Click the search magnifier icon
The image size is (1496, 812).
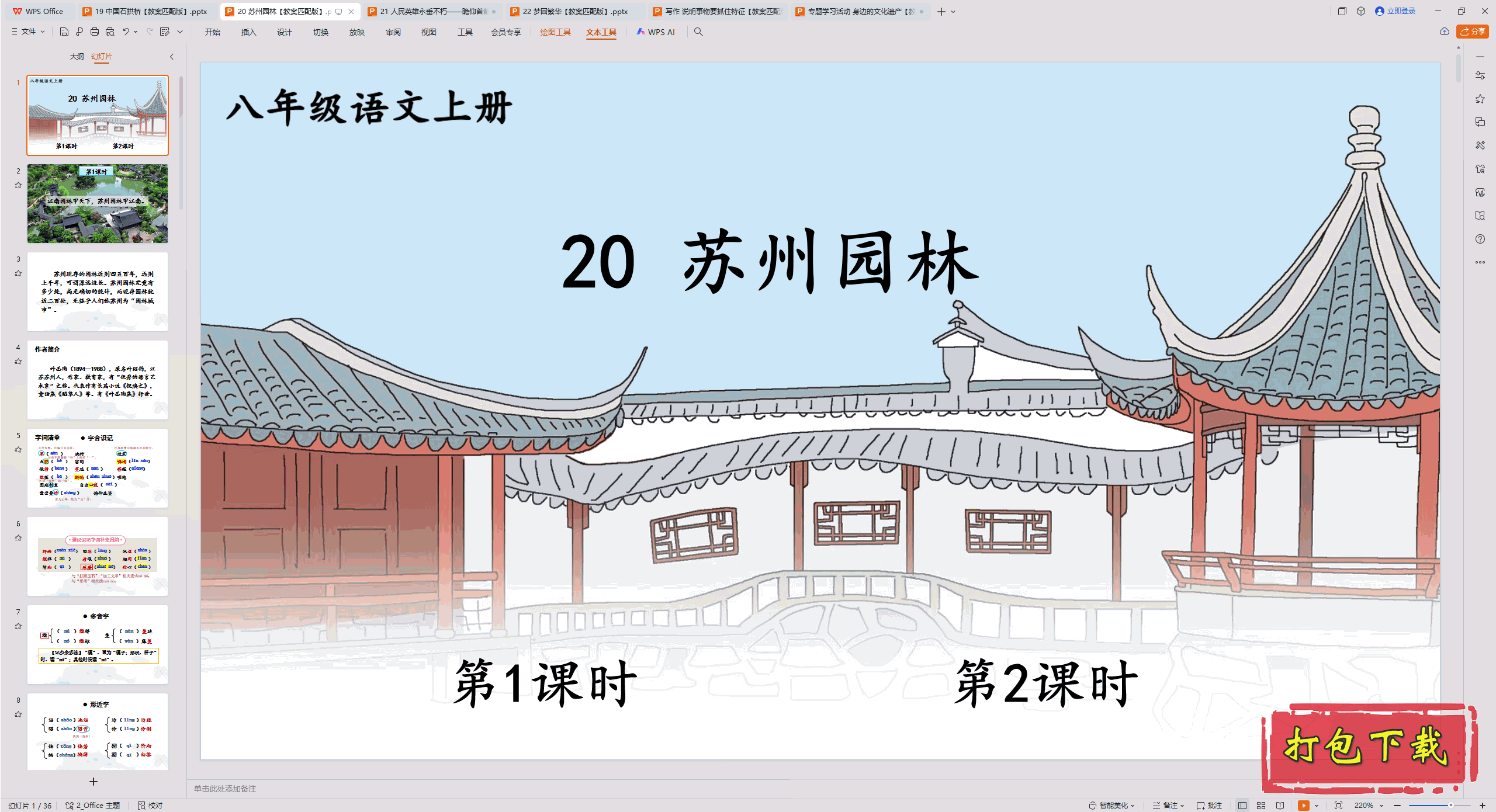coord(698,32)
